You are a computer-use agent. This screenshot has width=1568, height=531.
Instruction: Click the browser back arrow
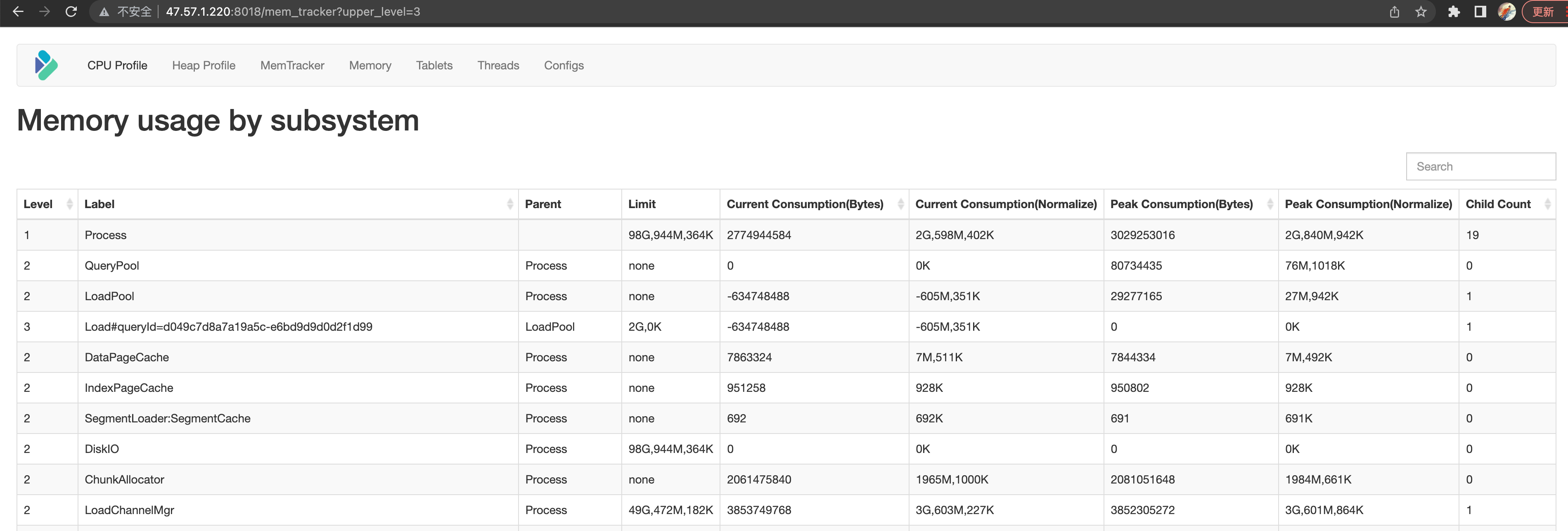pos(18,12)
